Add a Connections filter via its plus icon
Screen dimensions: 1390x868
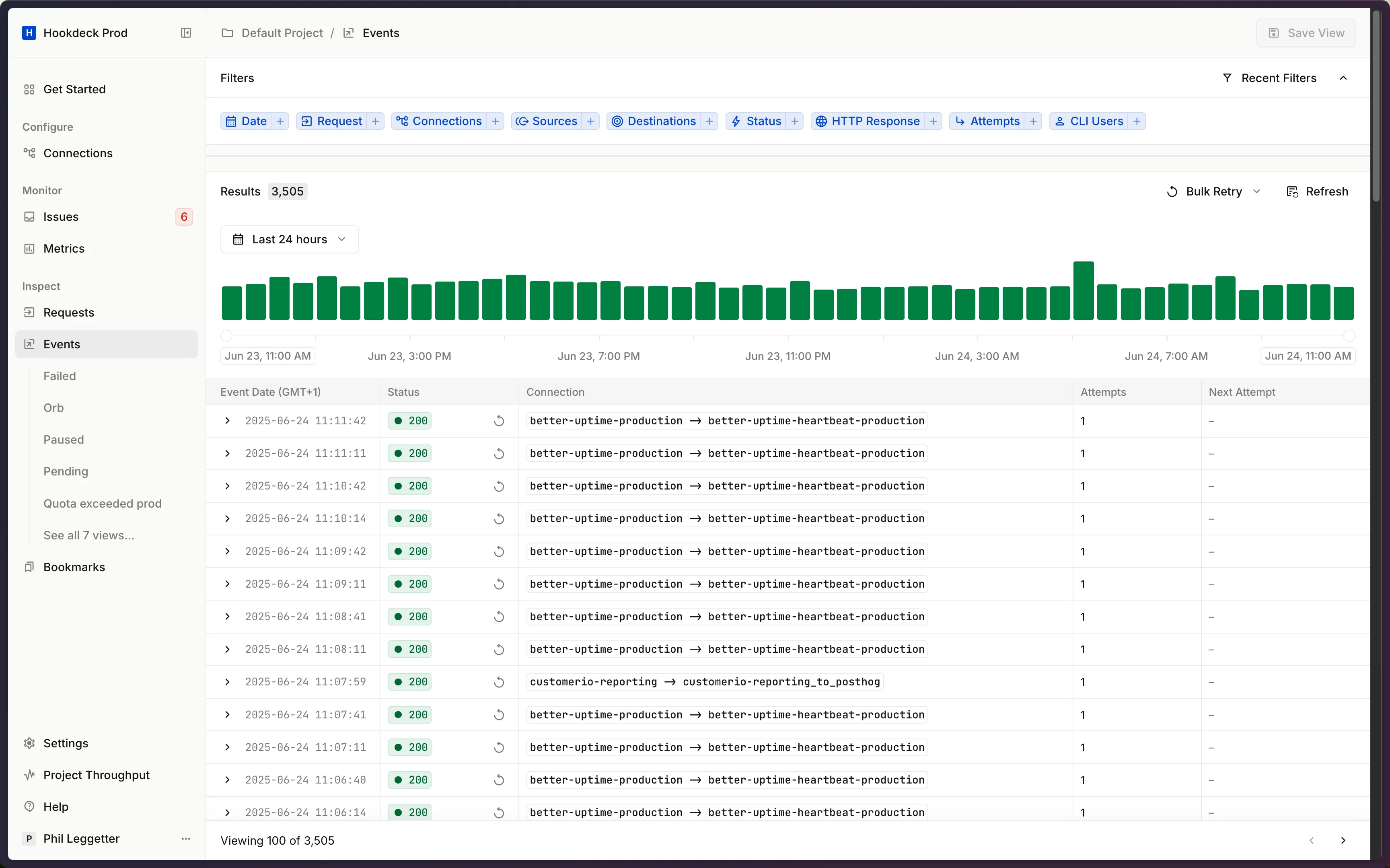[495, 121]
